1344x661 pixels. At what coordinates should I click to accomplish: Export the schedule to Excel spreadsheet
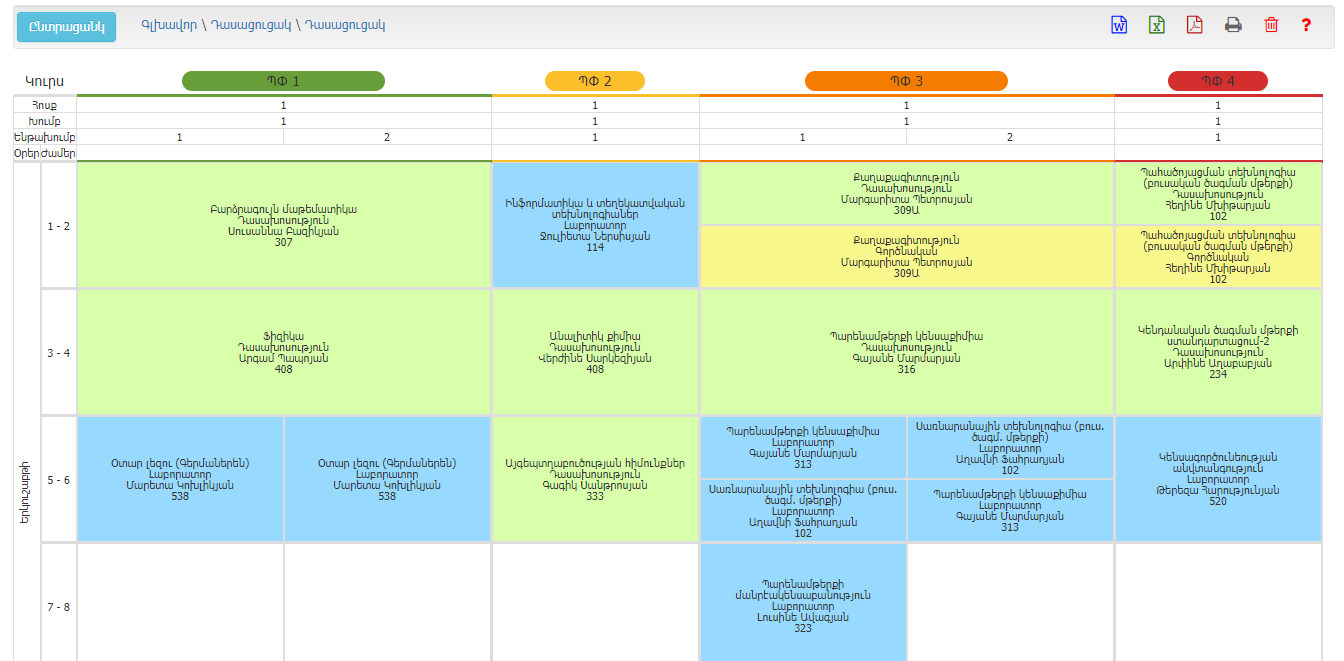pos(1157,25)
